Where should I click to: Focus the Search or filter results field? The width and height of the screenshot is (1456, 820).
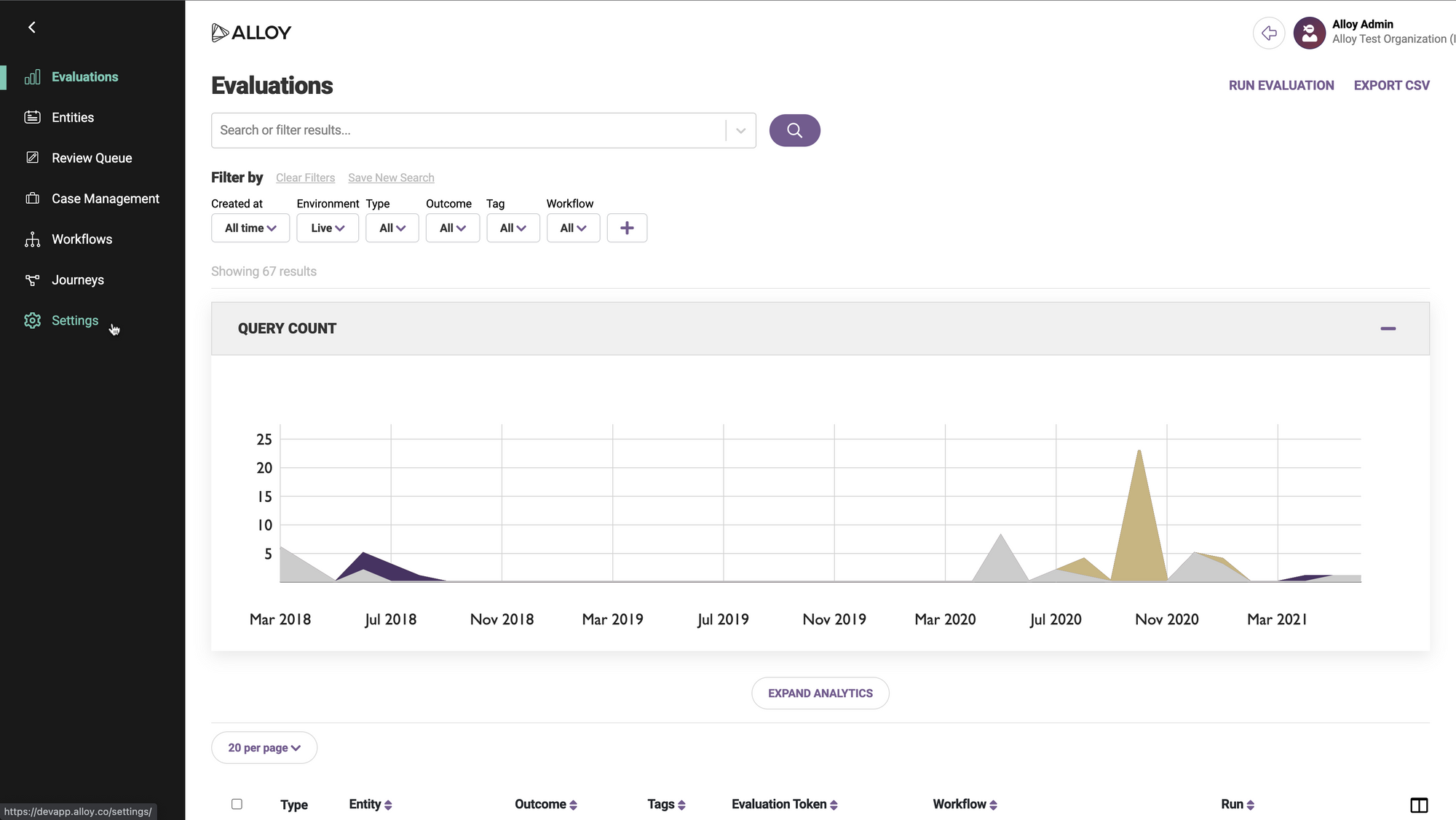click(x=466, y=130)
